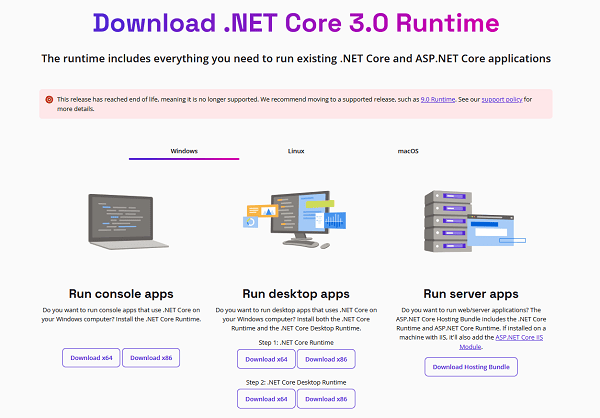Click the desktop monitor apps illustration
600x418 pixels.
click(x=295, y=220)
